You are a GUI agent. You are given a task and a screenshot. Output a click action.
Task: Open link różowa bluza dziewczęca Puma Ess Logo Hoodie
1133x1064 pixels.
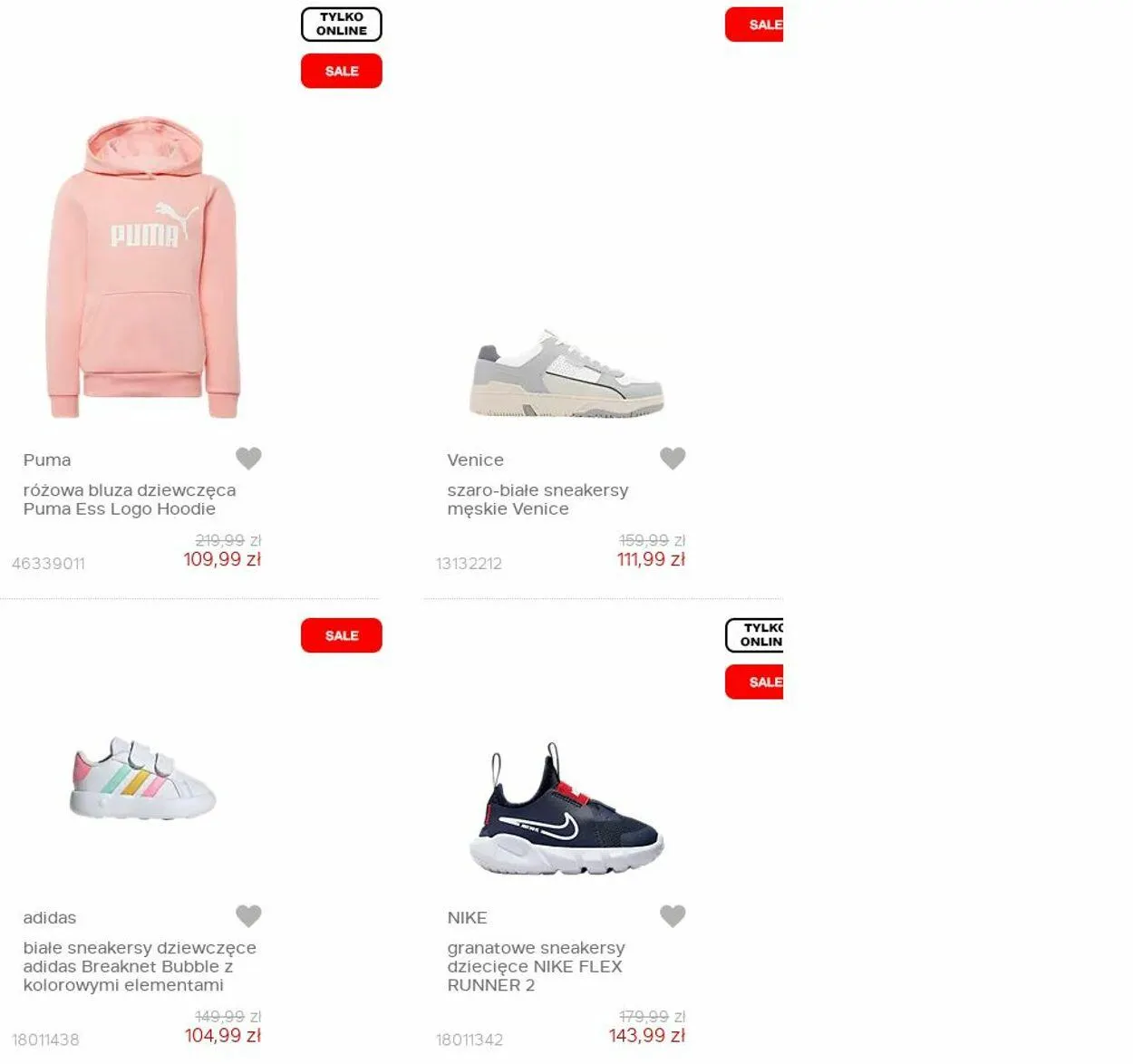tap(130, 499)
